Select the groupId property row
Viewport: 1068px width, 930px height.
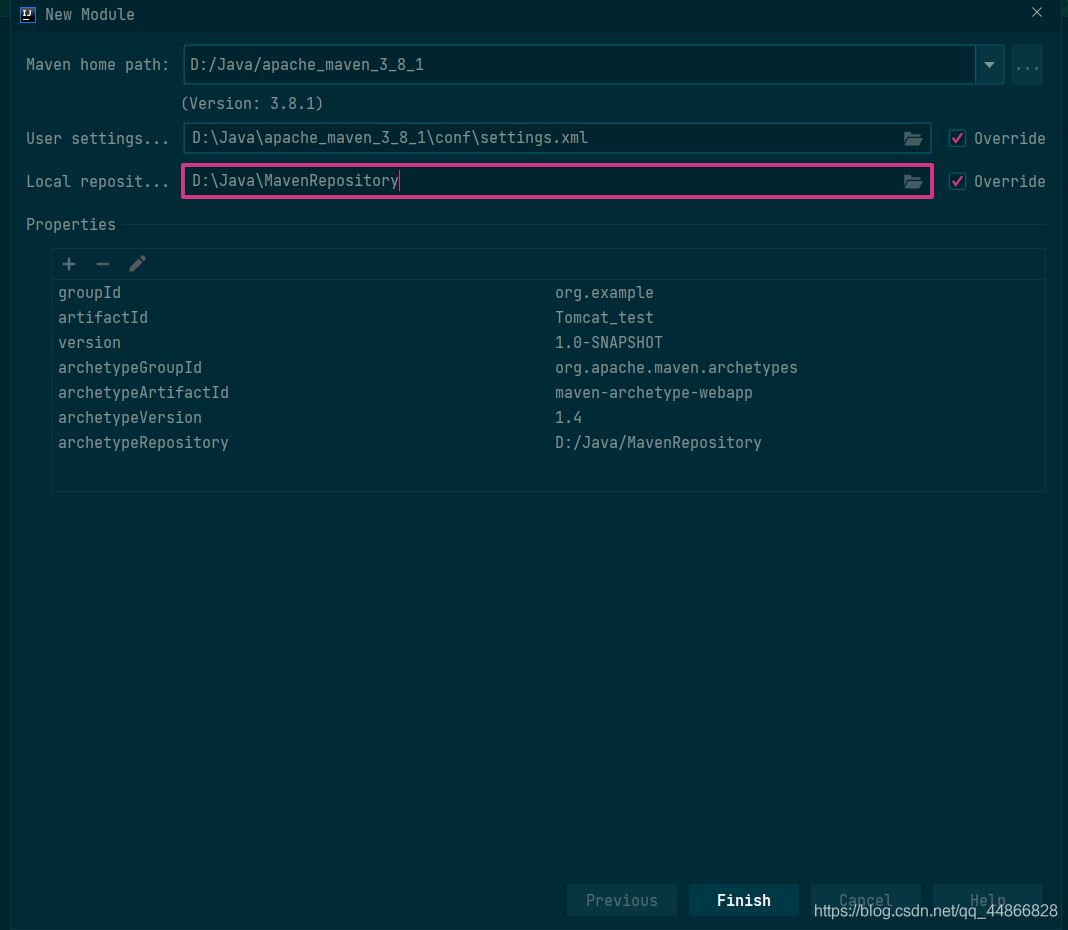coord(300,293)
